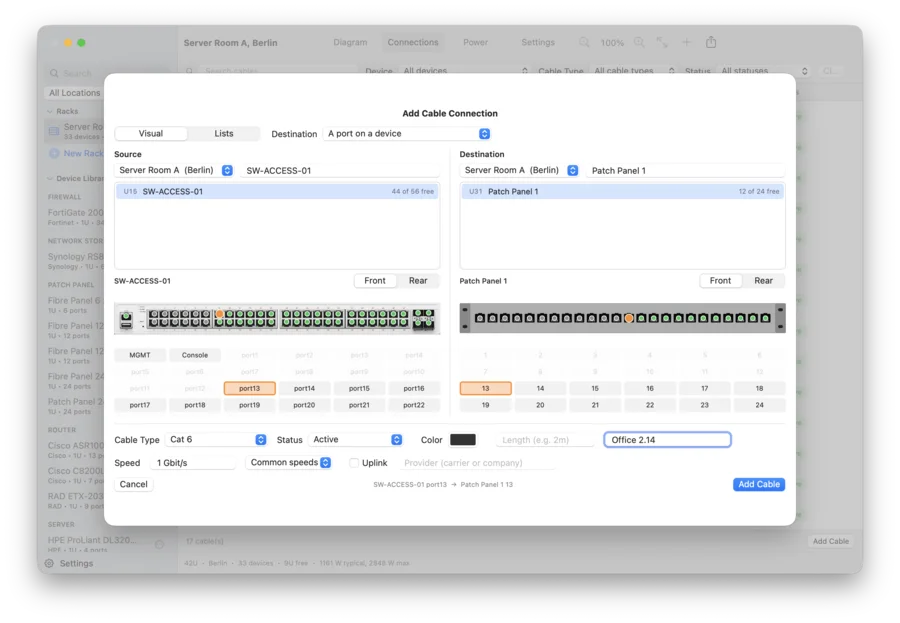Select Visual view segment
Screen dimensions: 900x623
click(151, 134)
